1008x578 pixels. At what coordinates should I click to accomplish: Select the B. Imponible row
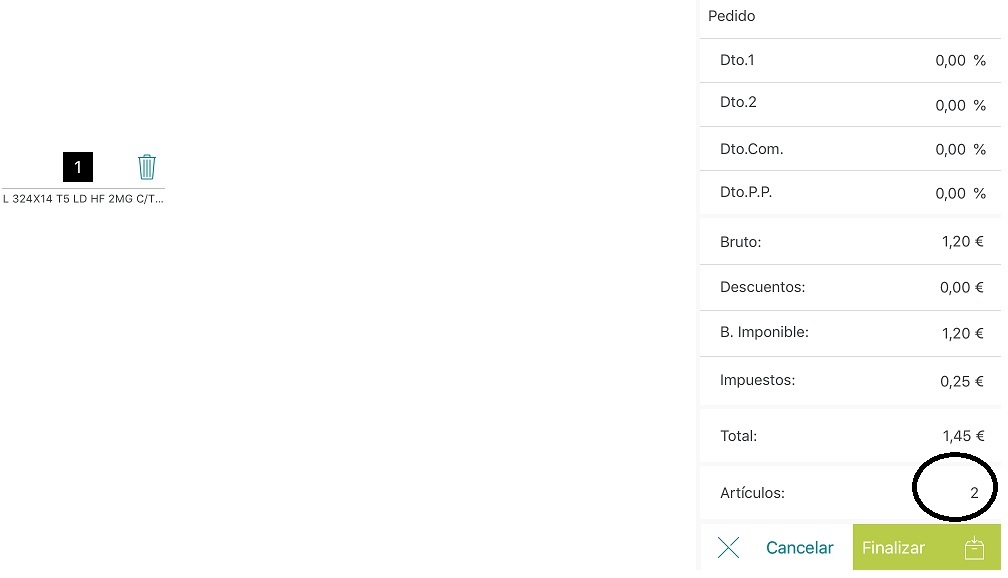(x=850, y=333)
